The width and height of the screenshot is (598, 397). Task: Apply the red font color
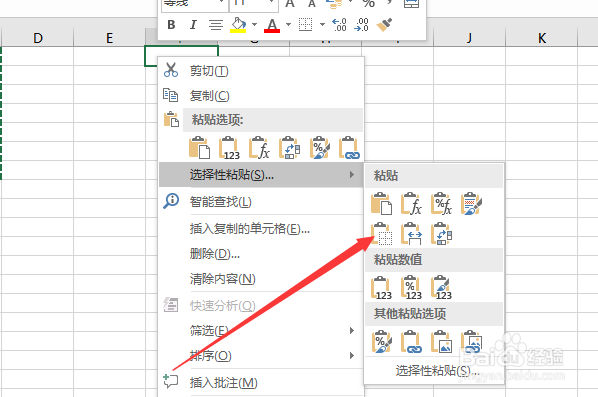point(272,25)
